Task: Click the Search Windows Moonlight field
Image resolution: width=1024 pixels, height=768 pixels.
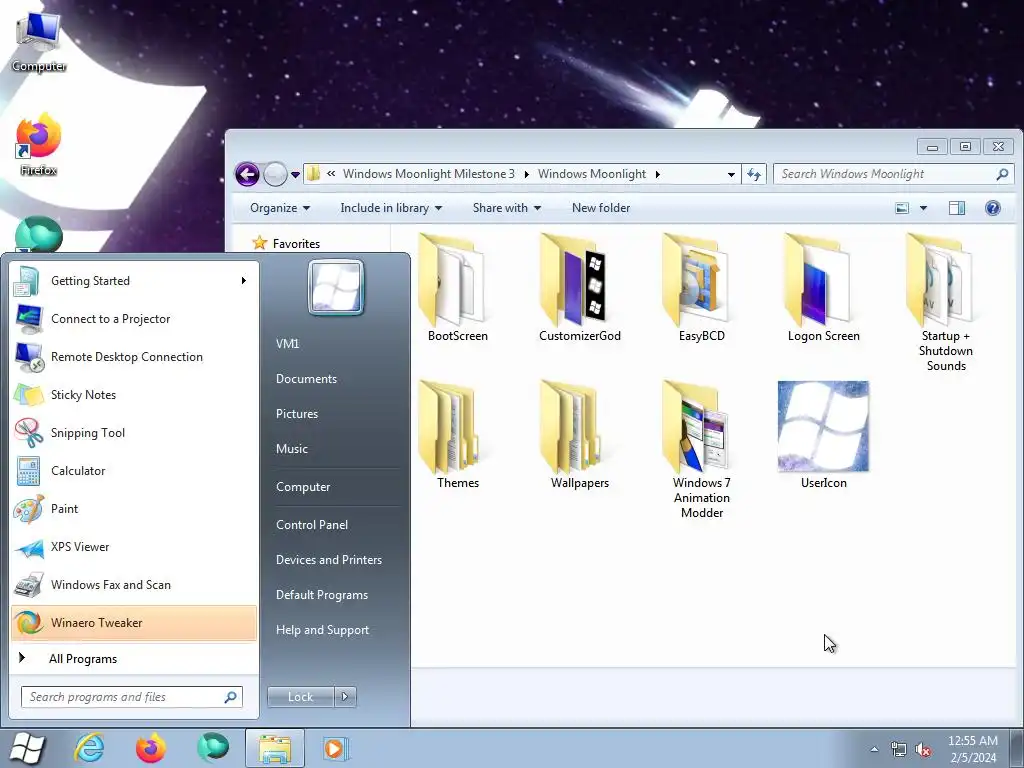Action: point(893,174)
